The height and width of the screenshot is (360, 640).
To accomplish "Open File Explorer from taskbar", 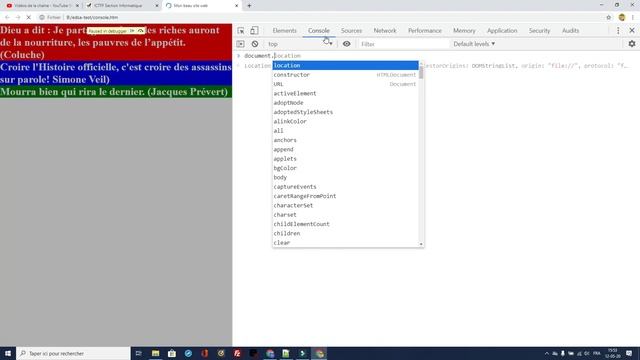I will pyautogui.click(x=156, y=353).
